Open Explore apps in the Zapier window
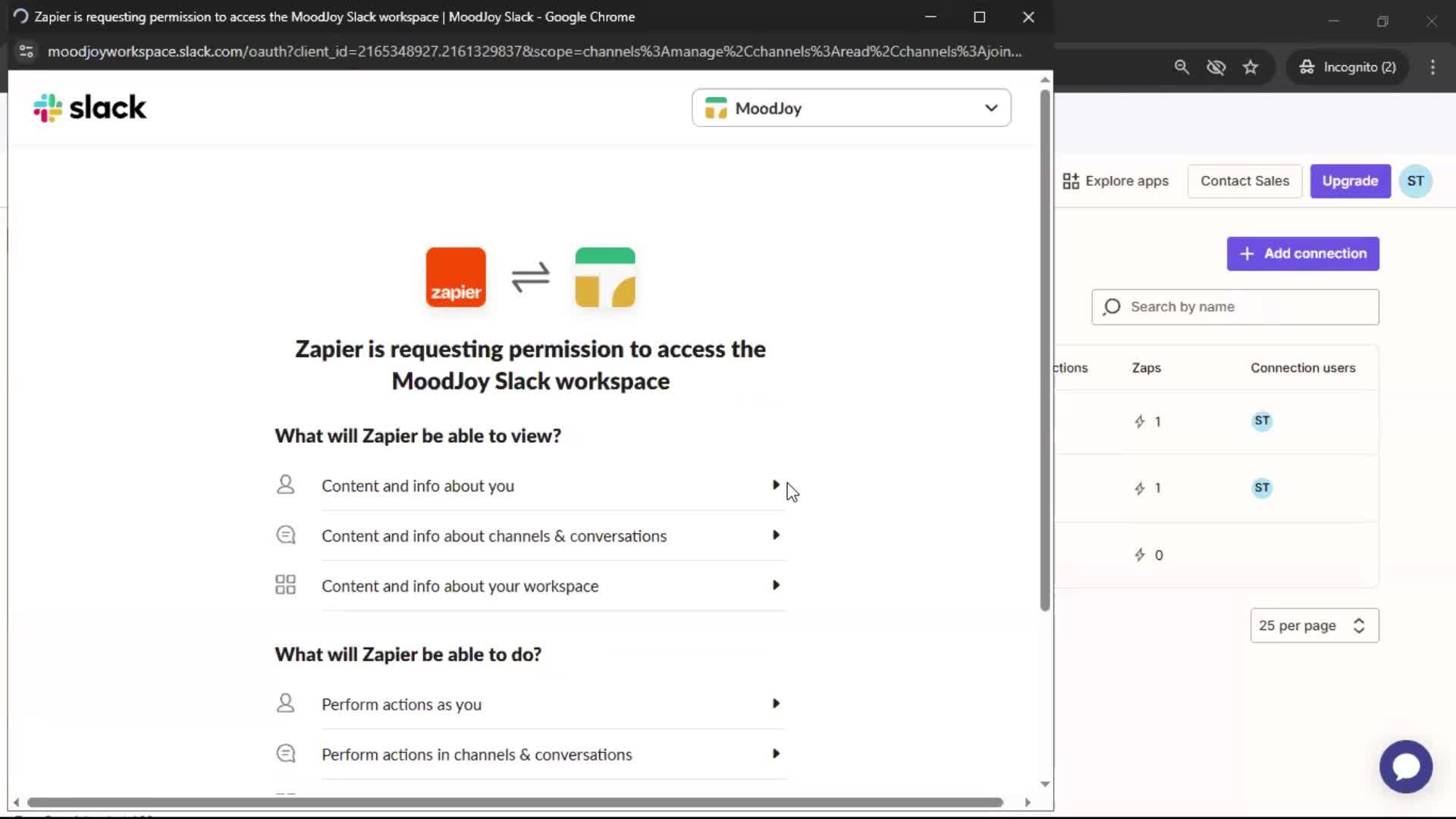The width and height of the screenshot is (1456, 819). tap(1116, 180)
